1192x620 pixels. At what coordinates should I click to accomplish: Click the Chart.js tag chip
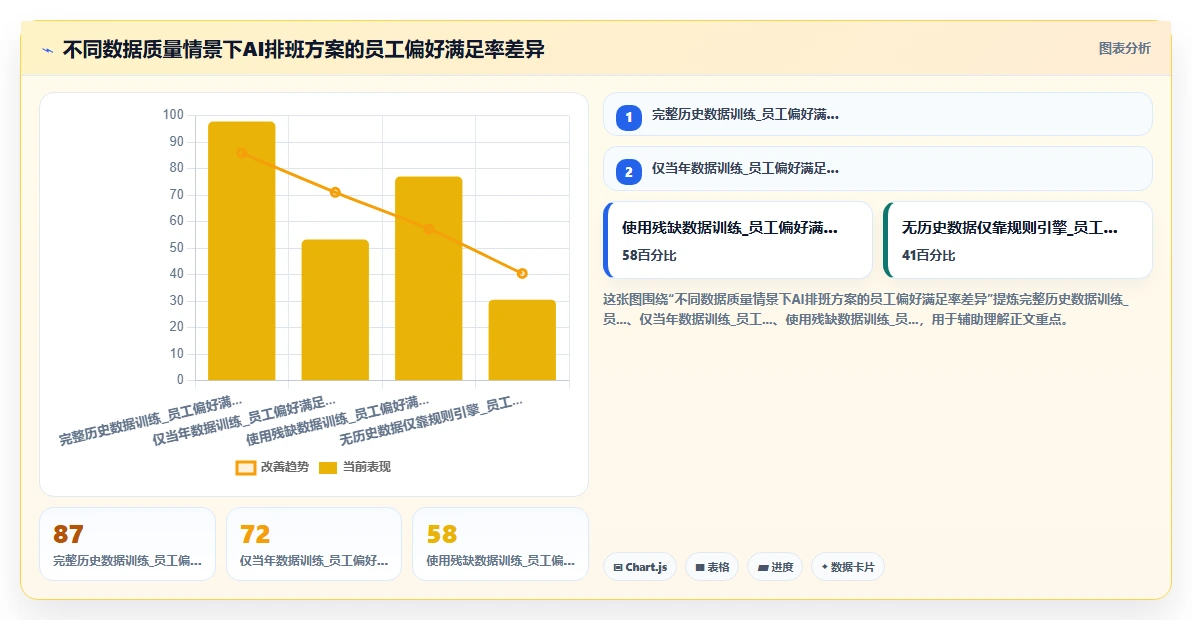coord(640,567)
